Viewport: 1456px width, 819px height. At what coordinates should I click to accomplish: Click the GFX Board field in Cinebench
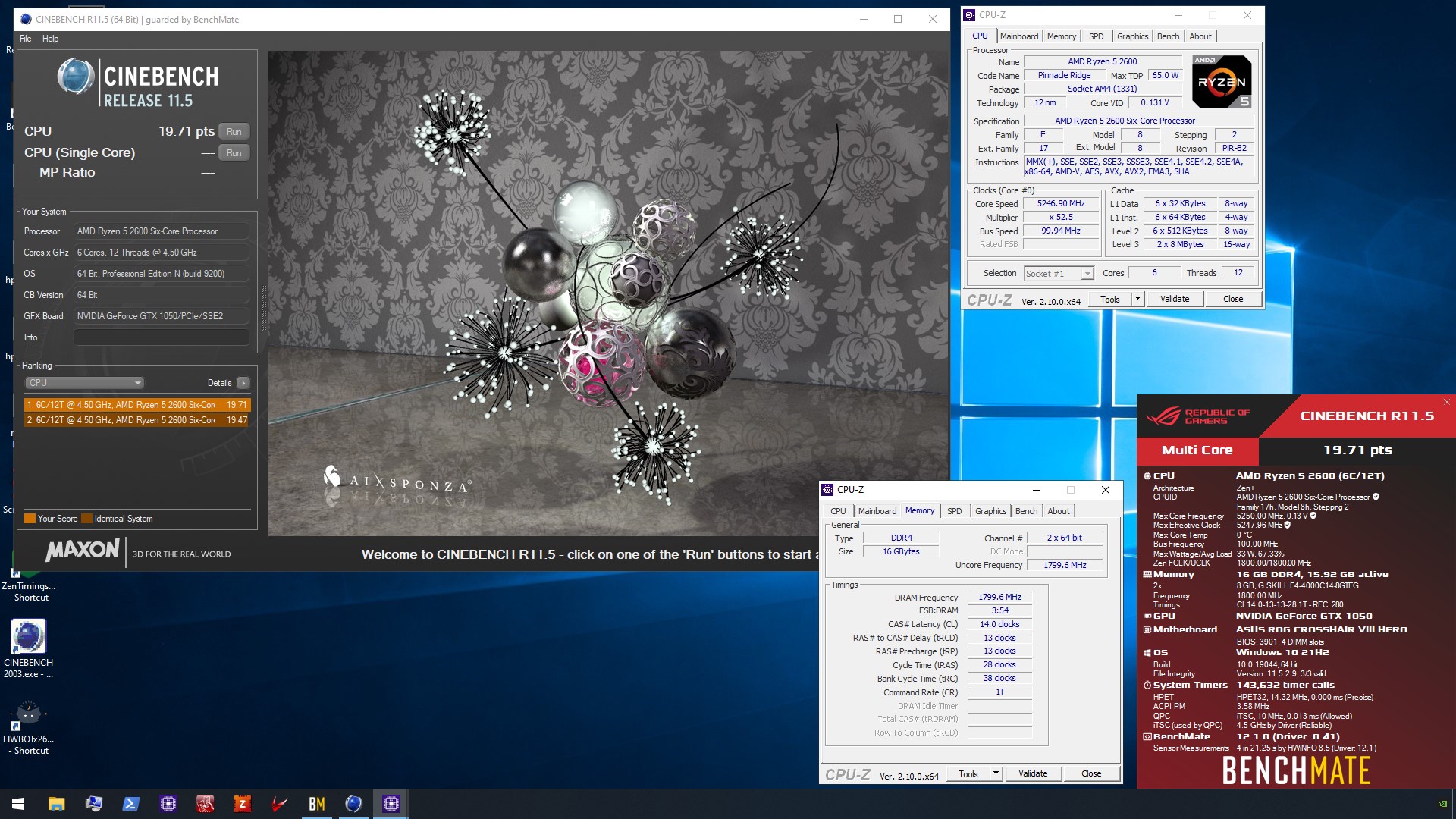click(x=162, y=316)
